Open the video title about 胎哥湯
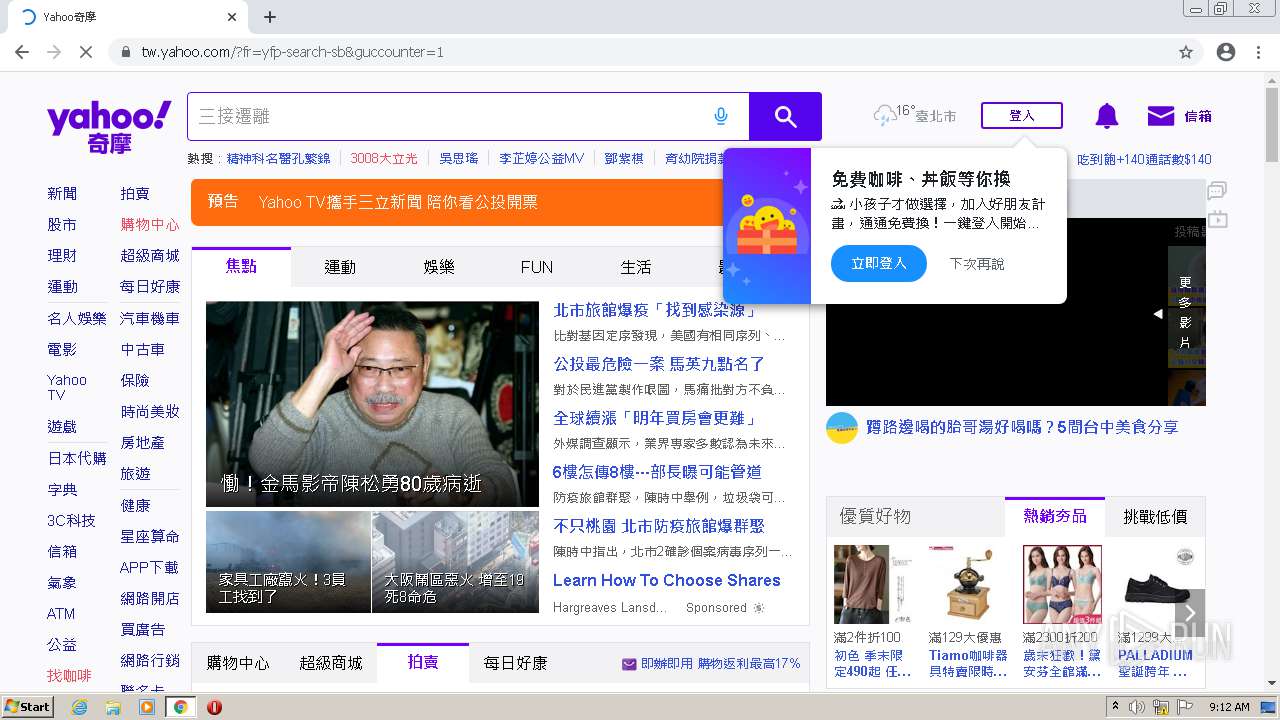The height and width of the screenshot is (720, 1280). [1020, 427]
